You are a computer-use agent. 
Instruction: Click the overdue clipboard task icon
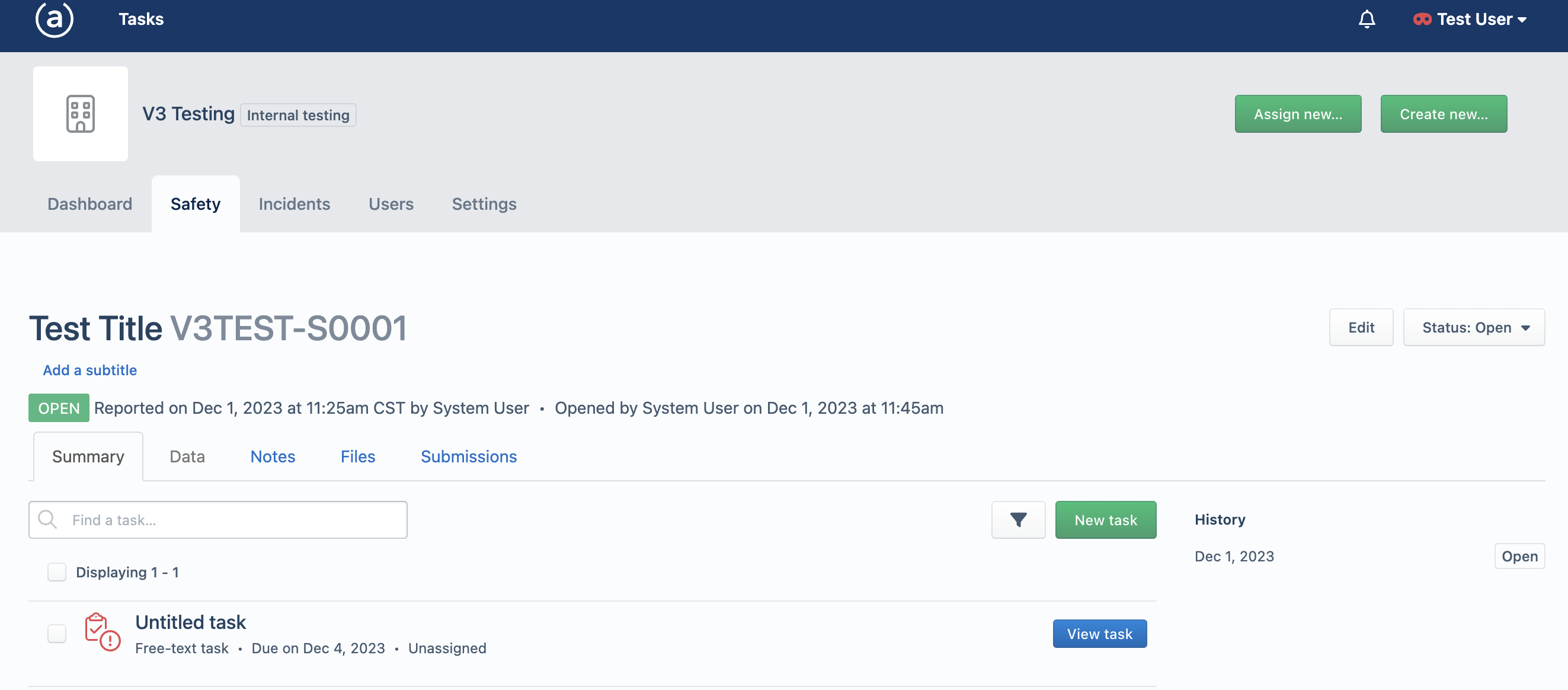pyautogui.click(x=103, y=632)
